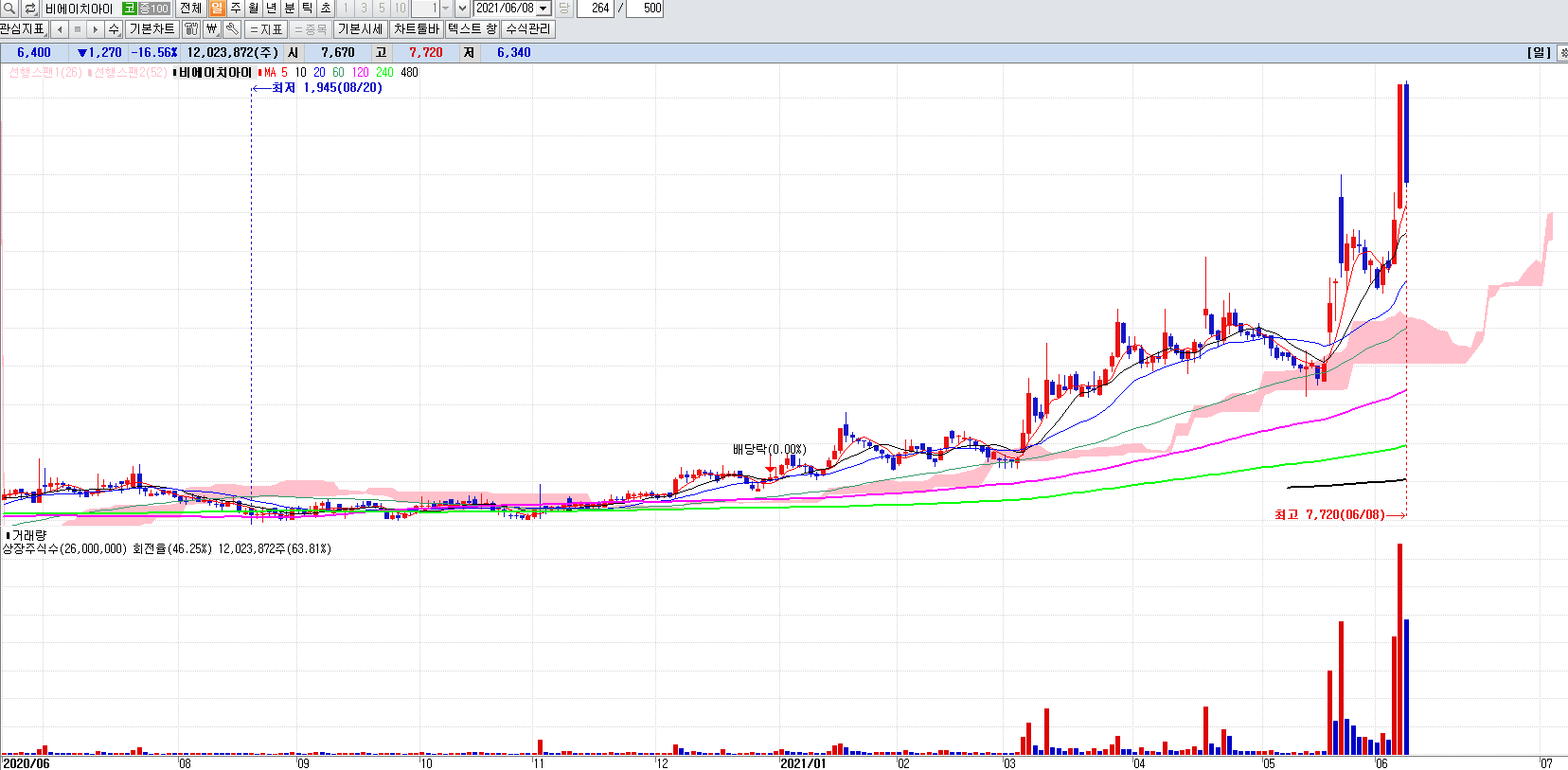Image resolution: width=1568 pixels, height=770 pixels.
Task: Switch chart to second 초 period
Action: point(326,8)
